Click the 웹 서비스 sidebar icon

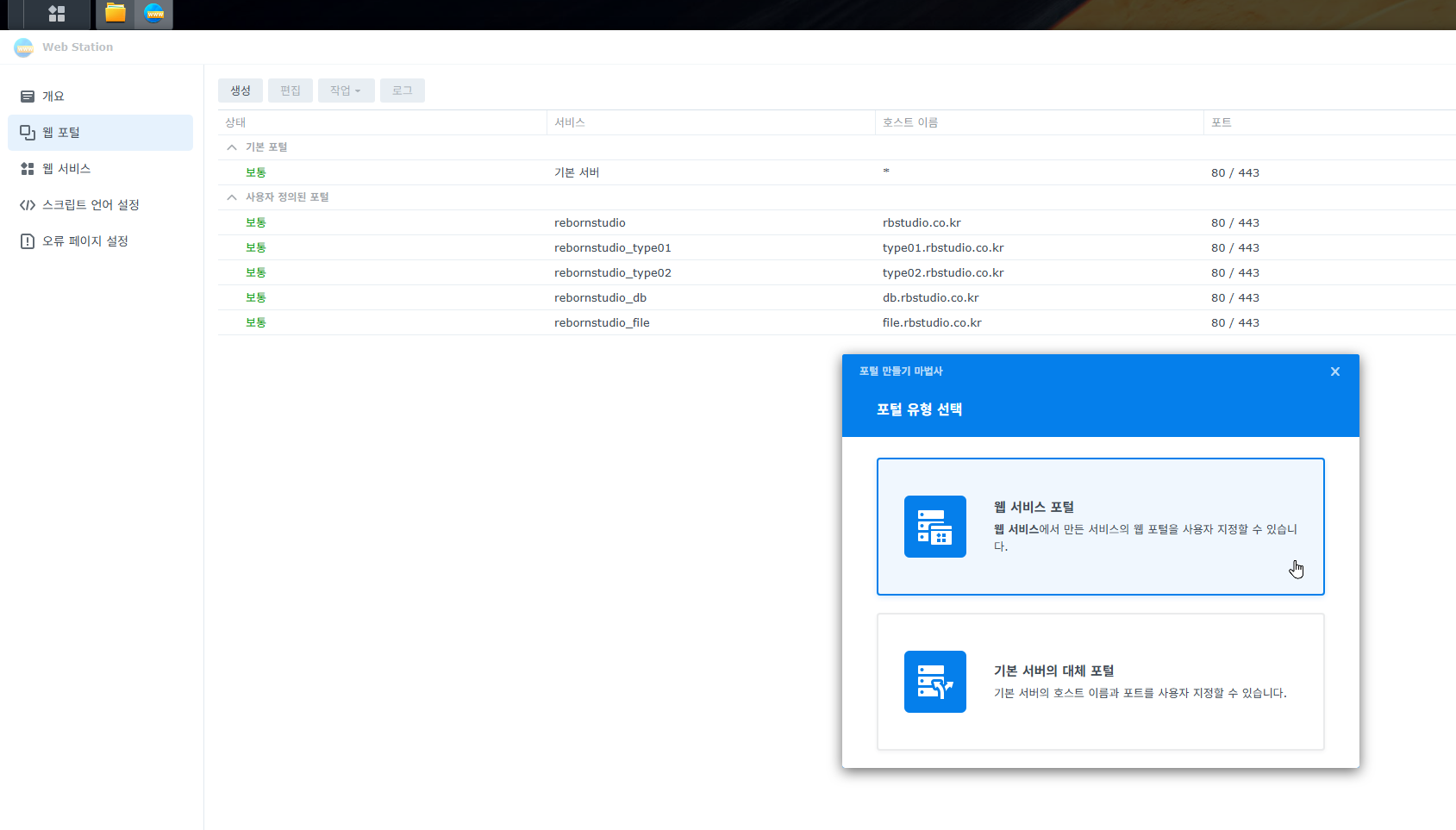pyautogui.click(x=28, y=169)
